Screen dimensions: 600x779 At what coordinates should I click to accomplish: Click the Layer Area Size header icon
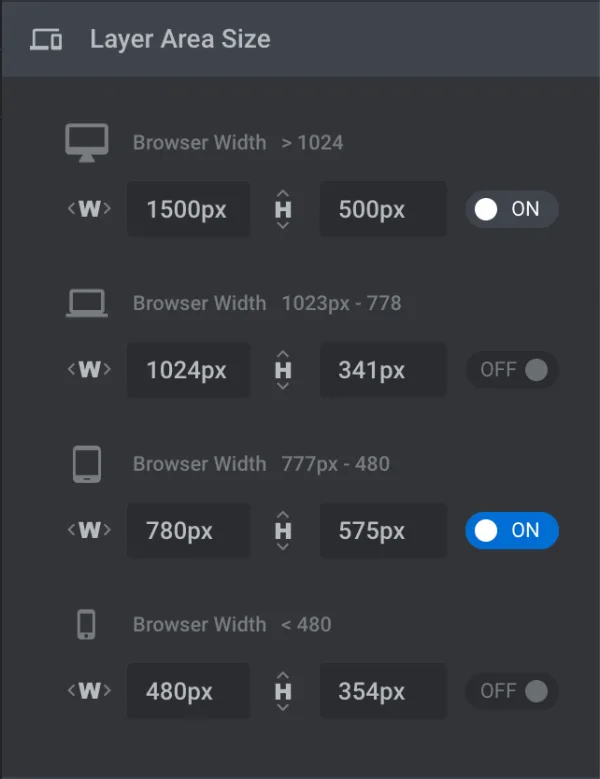[46, 40]
